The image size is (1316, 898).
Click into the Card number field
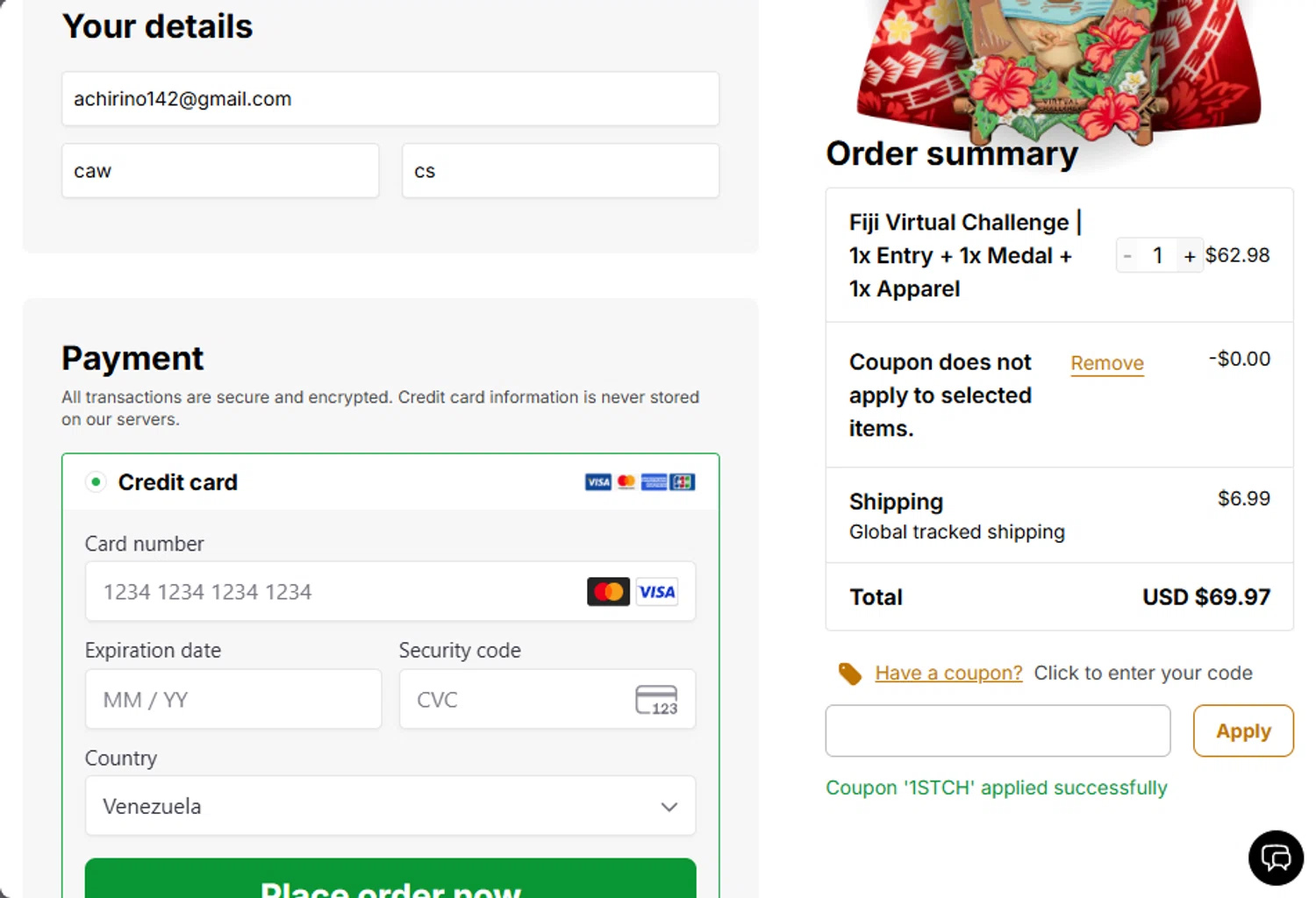pyautogui.click(x=333, y=592)
